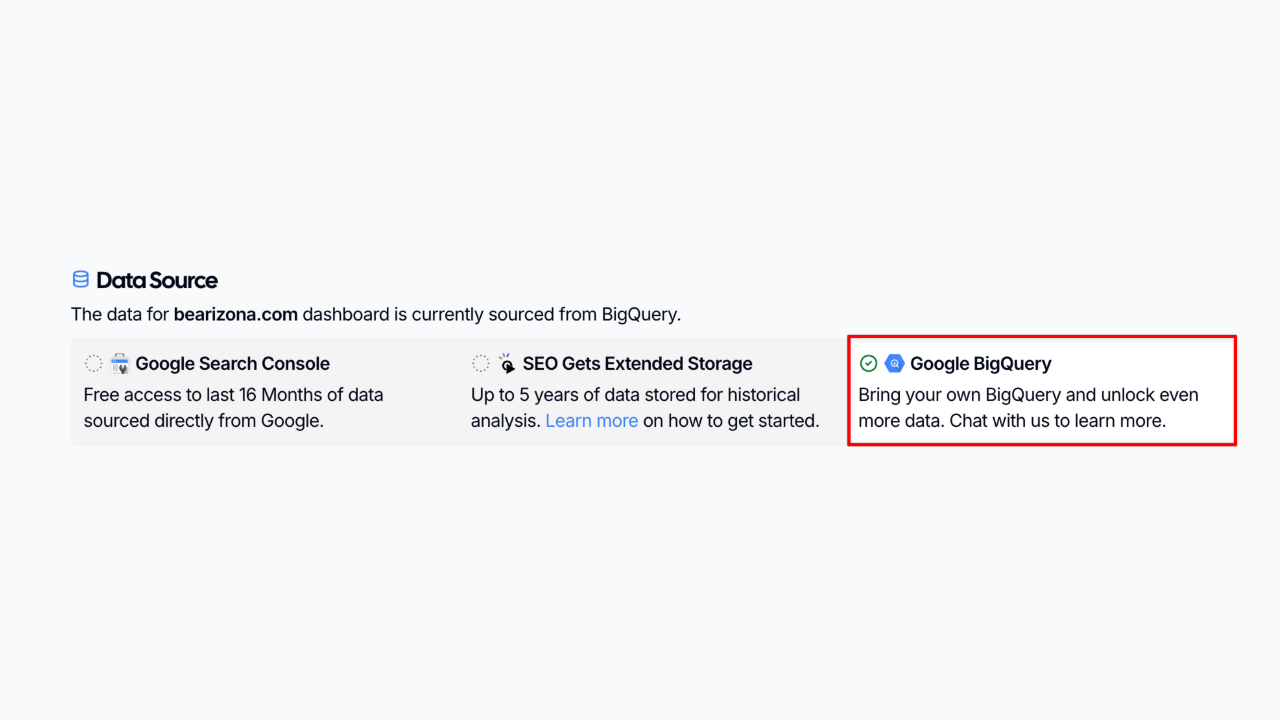
Task: Click the Google Search Console heading text
Action: tap(232, 363)
